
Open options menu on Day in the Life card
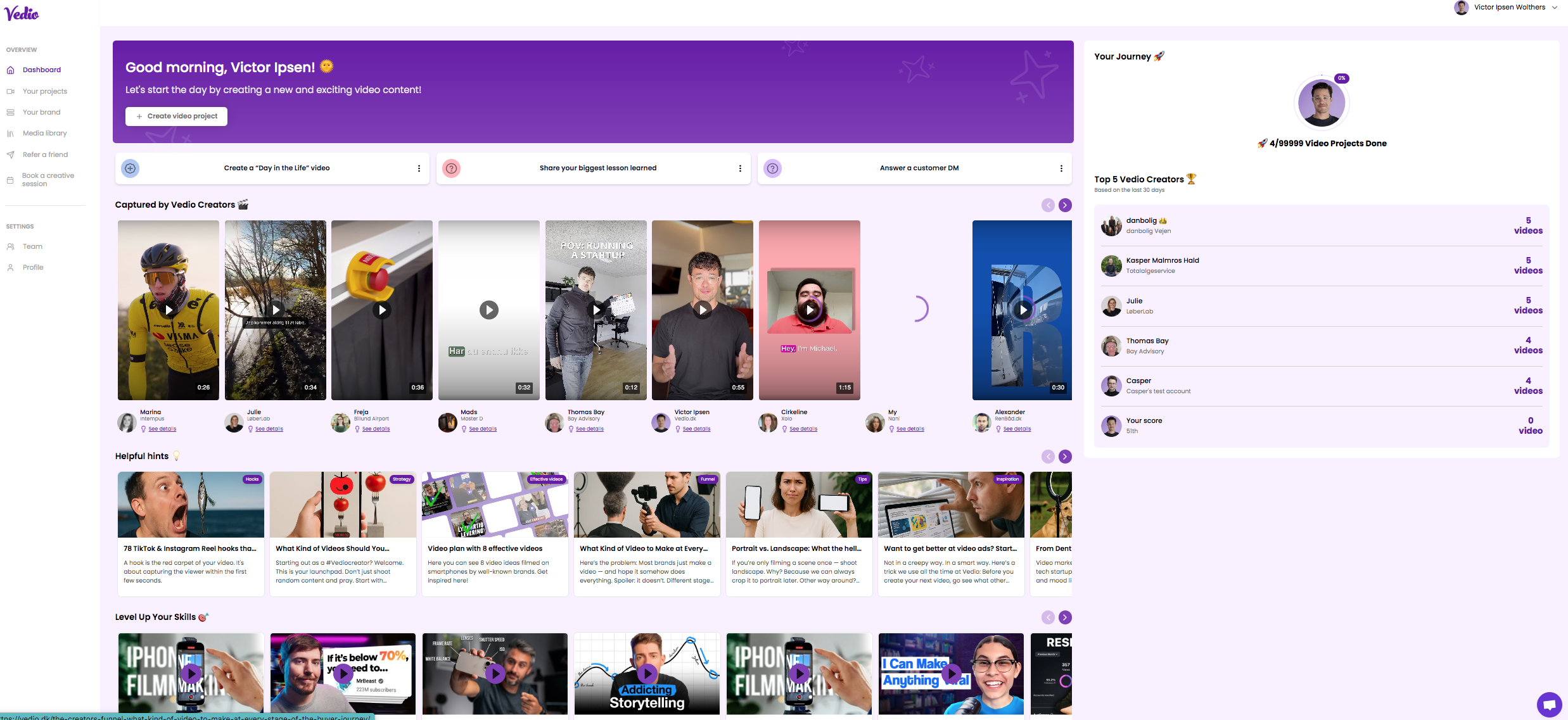pos(419,168)
